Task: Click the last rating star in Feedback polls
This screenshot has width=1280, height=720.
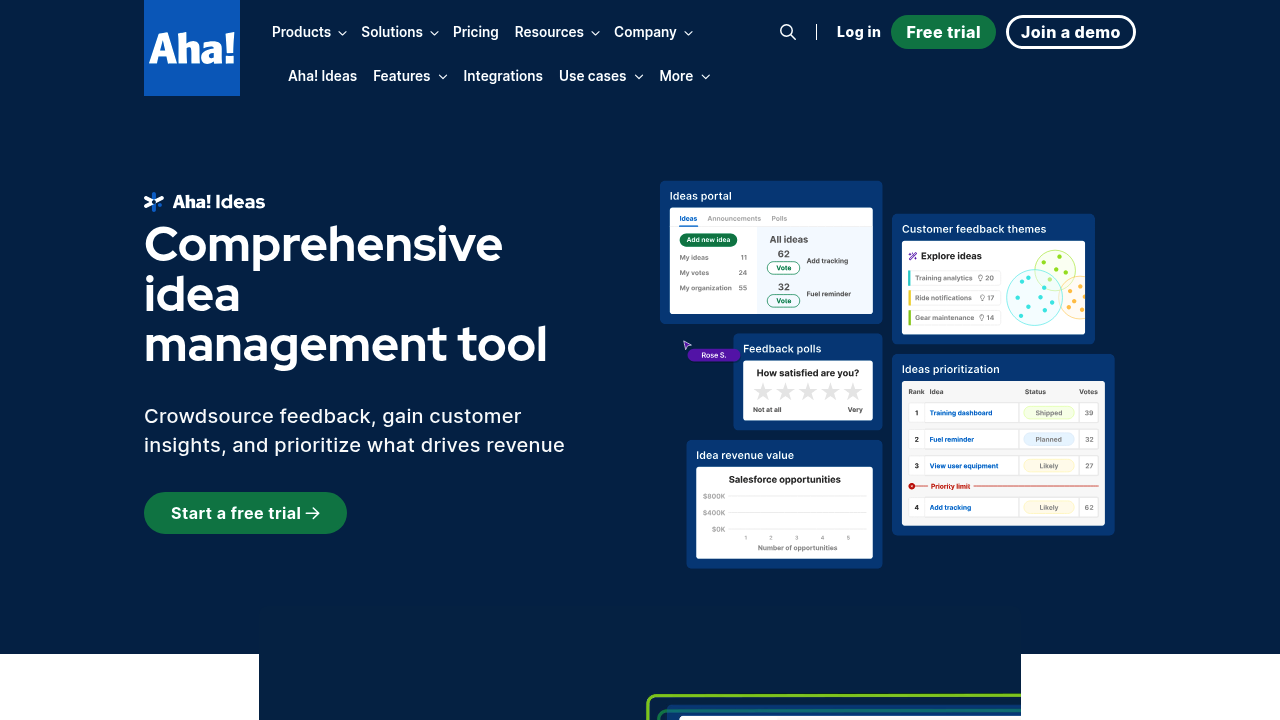Action: pos(853,392)
